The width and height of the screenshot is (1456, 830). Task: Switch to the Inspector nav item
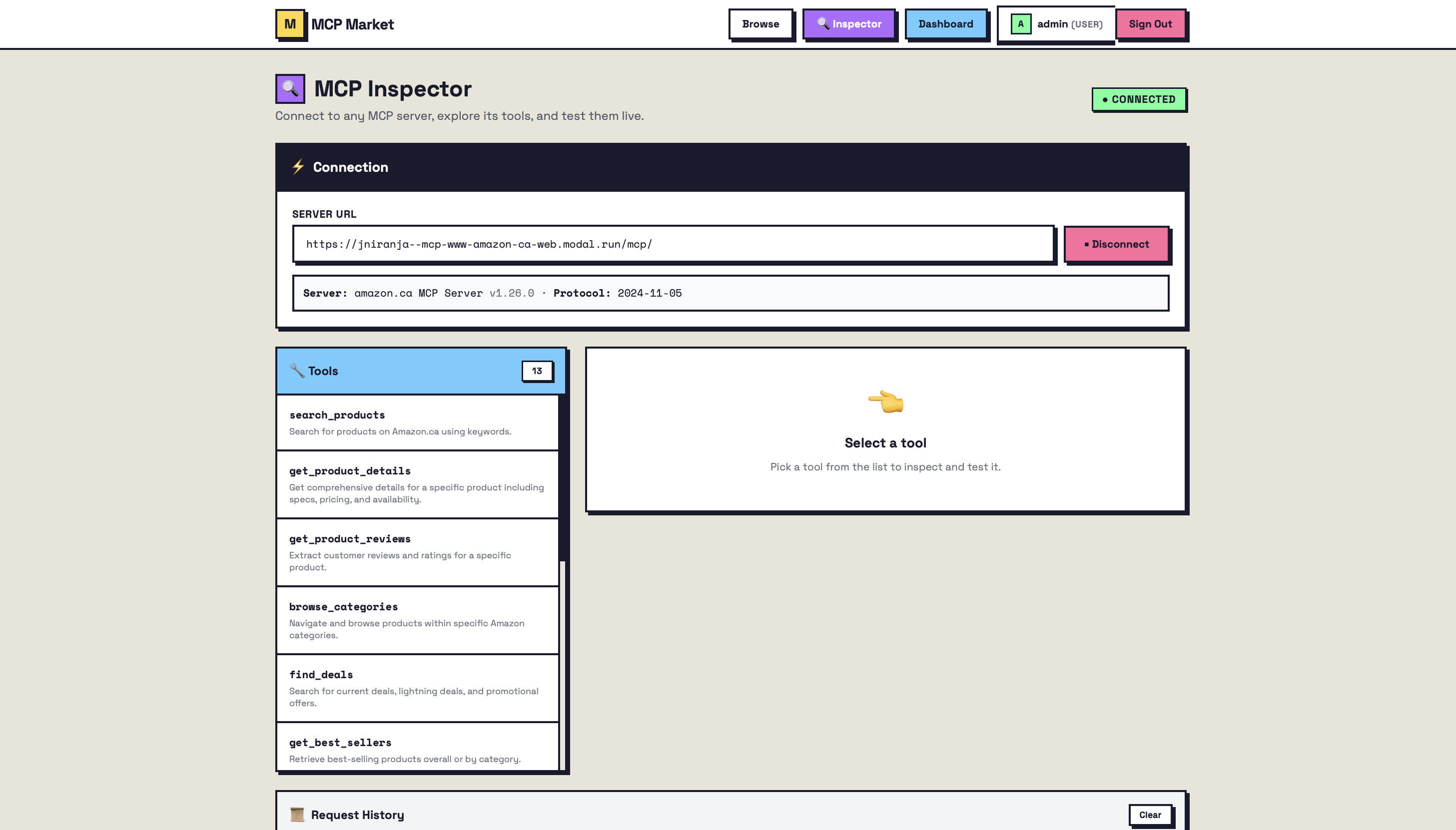848,24
